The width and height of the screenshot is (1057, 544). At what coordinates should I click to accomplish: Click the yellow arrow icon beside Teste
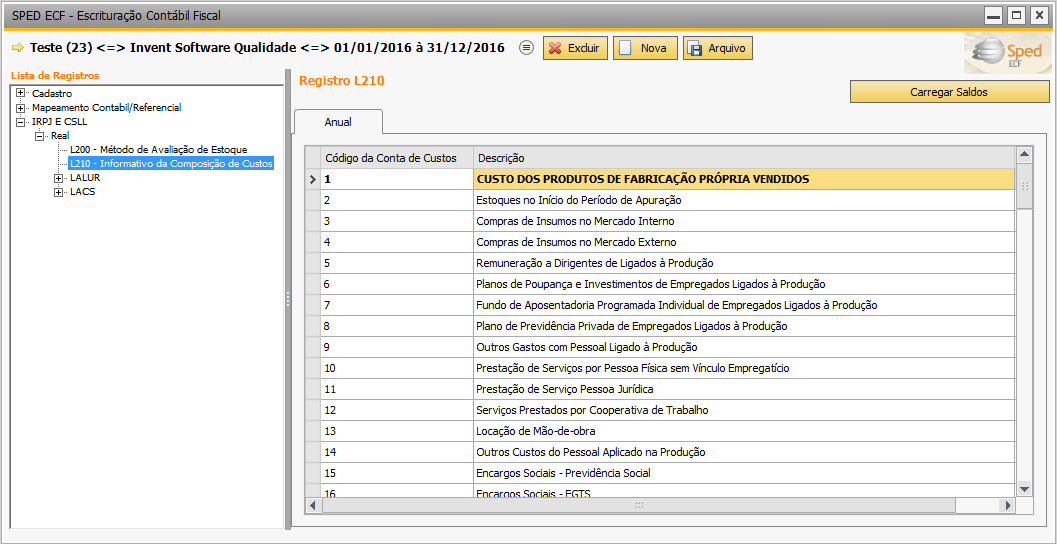pos(18,48)
